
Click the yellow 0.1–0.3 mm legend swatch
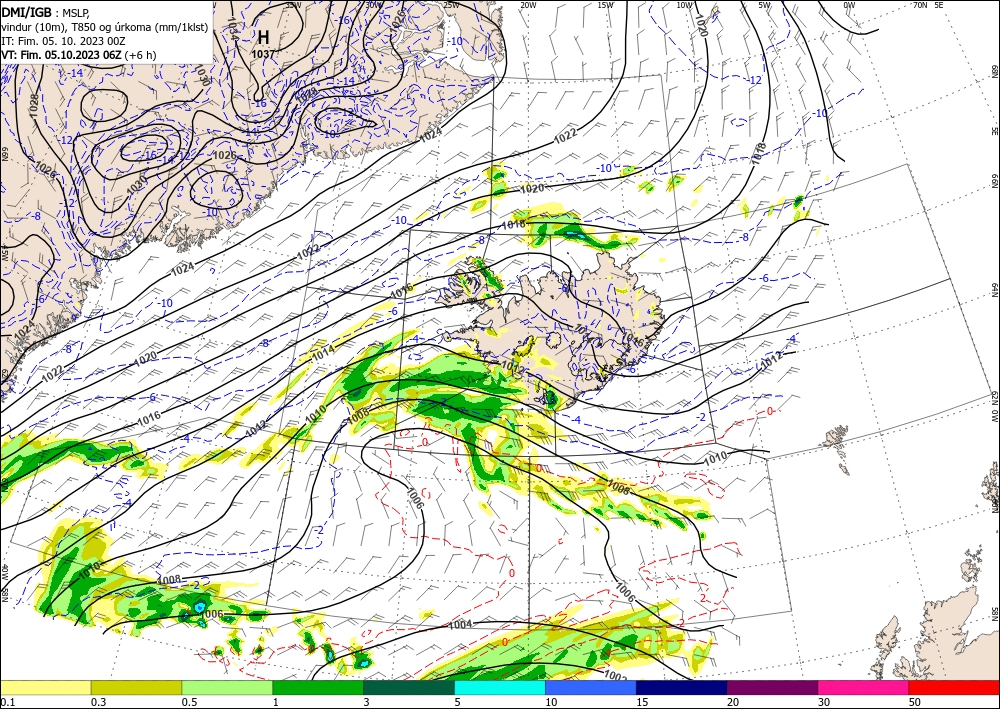coord(45,687)
